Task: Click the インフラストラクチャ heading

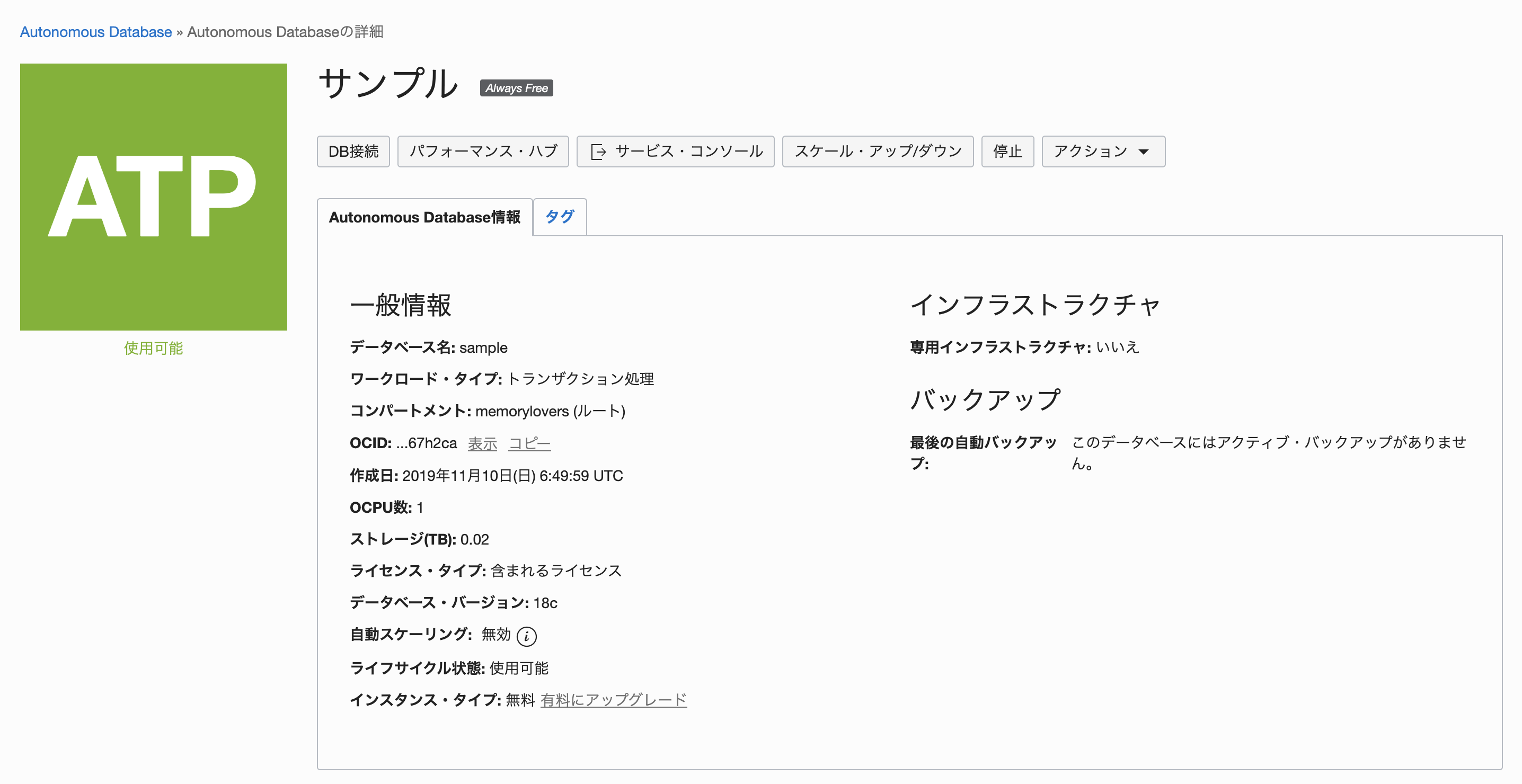Action: click(x=1035, y=305)
